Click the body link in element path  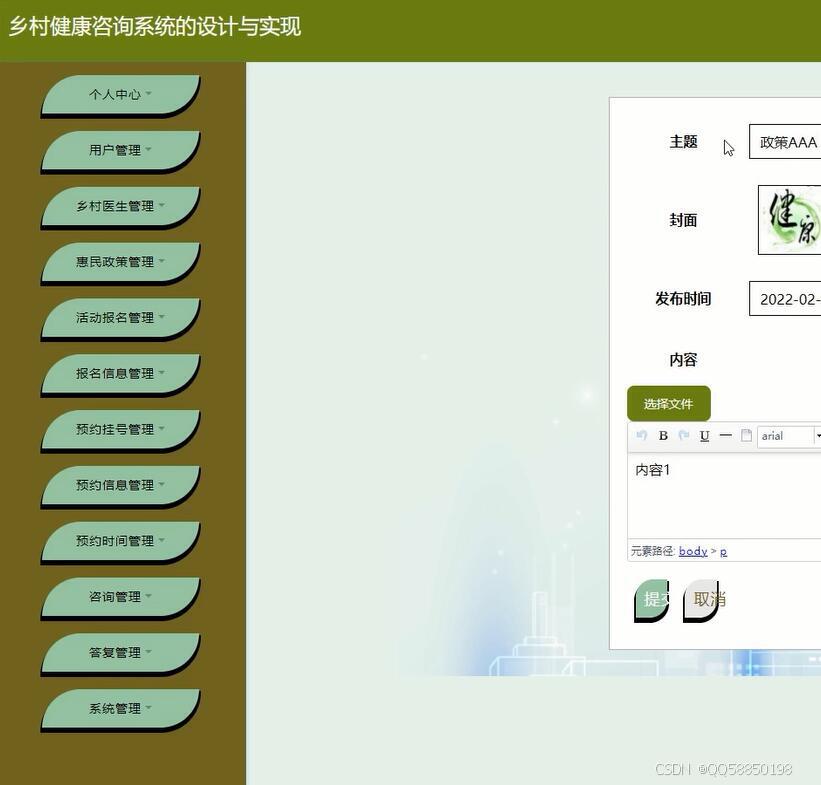coord(693,551)
